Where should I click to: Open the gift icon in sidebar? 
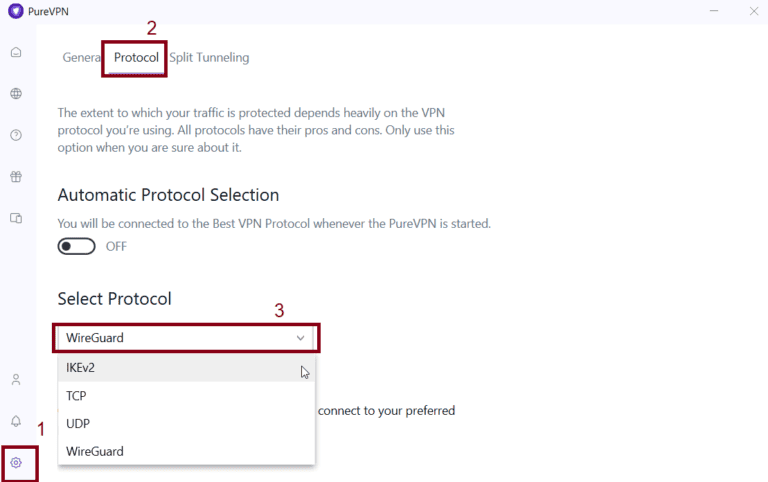click(x=16, y=177)
